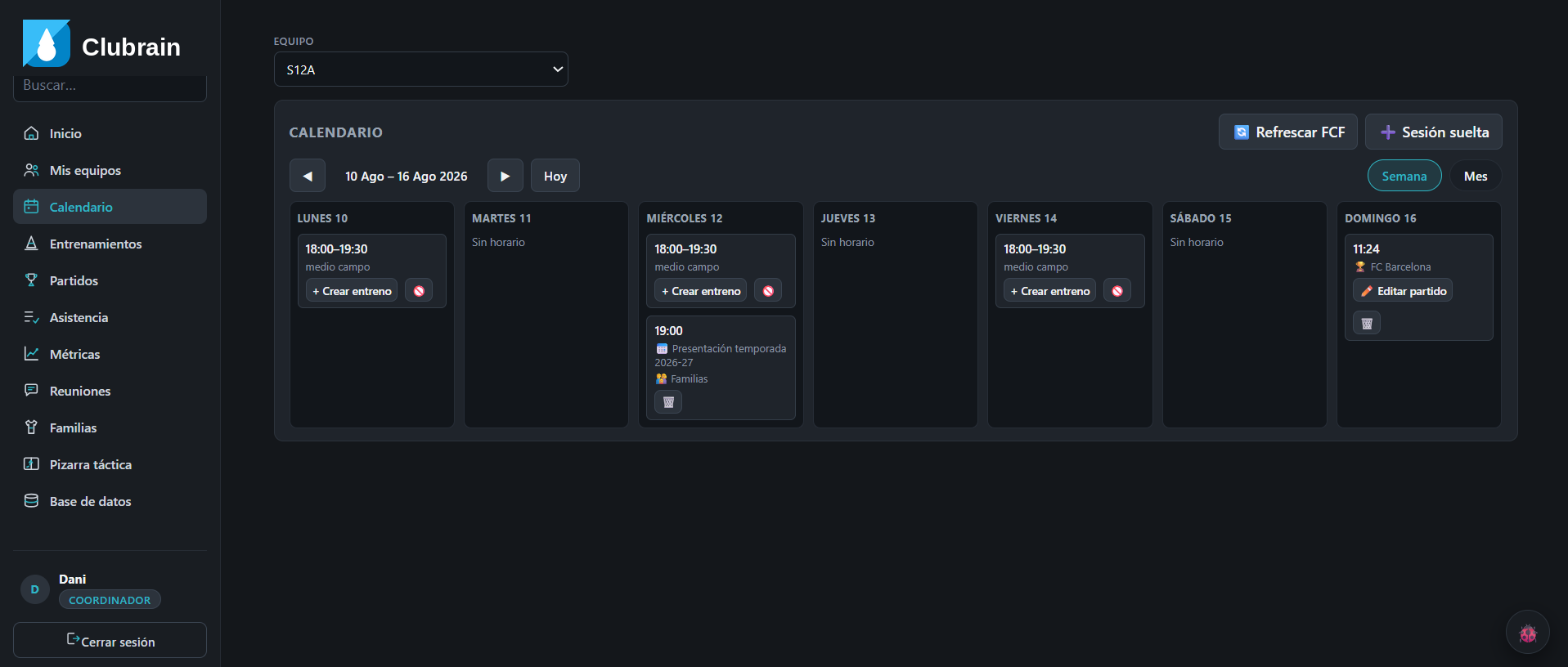Go to next week with right arrow
The height and width of the screenshot is (667, 1568).
click(x=505, y=176)
